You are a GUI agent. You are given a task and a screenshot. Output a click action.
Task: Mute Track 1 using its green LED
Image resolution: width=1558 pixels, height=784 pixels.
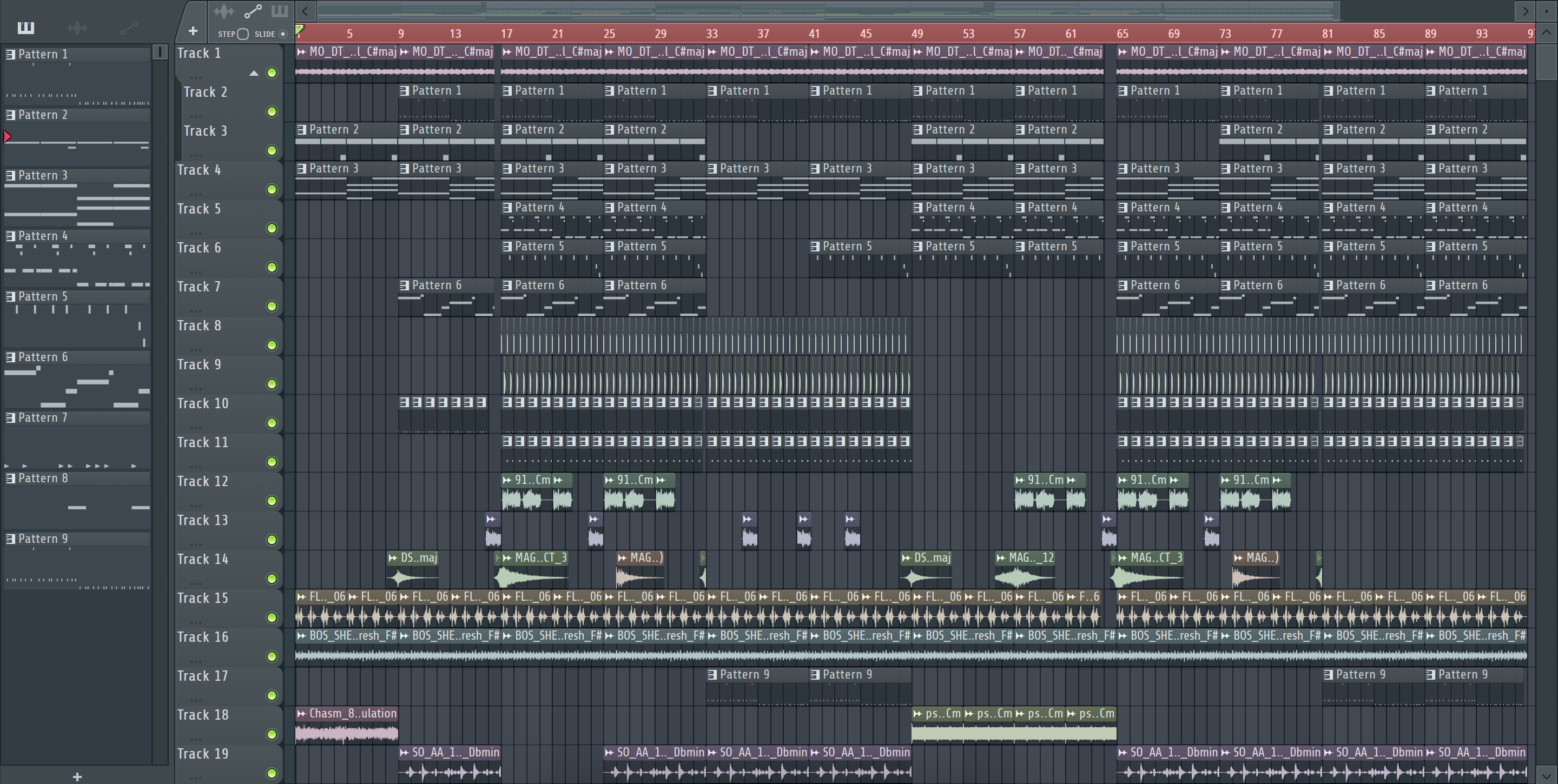(272, 73)
